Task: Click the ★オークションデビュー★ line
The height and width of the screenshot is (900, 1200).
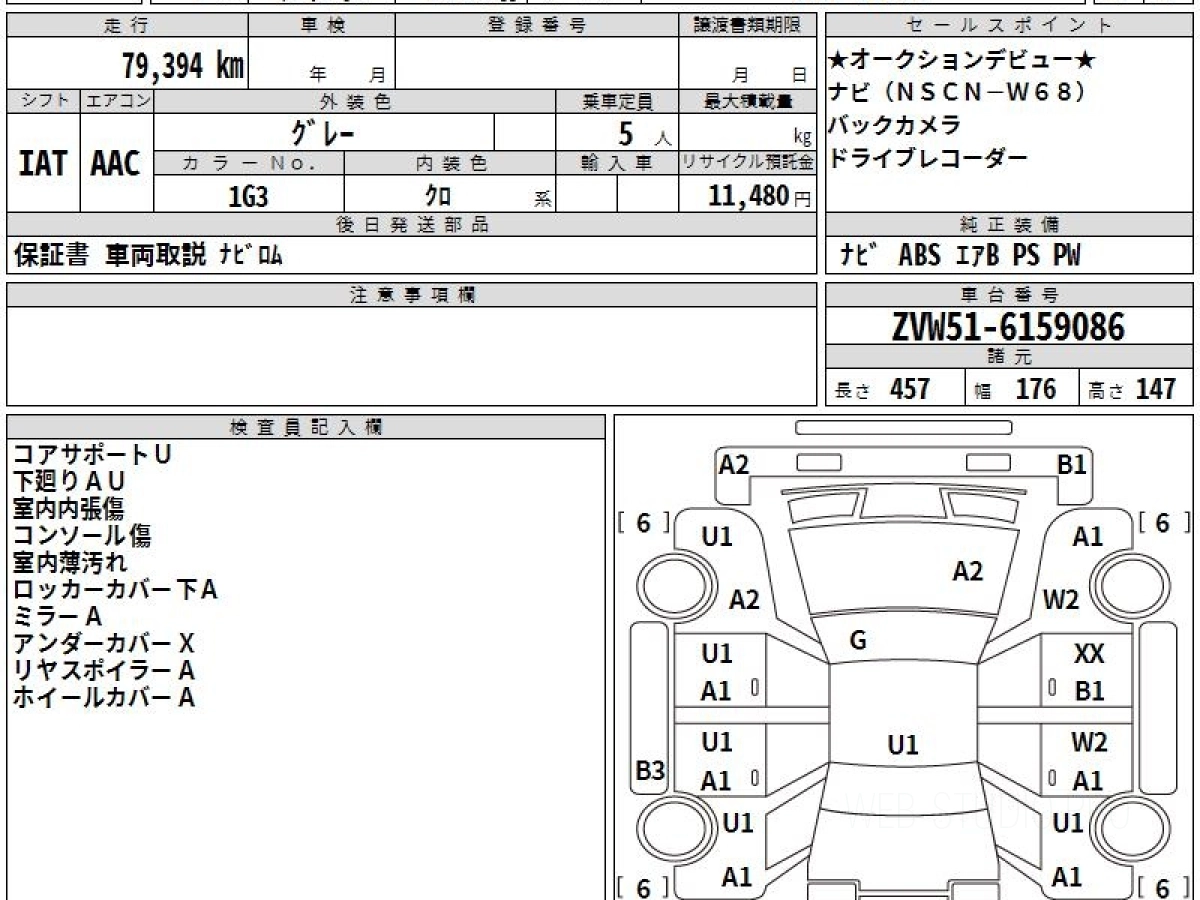Action: (x=963, y=61)
